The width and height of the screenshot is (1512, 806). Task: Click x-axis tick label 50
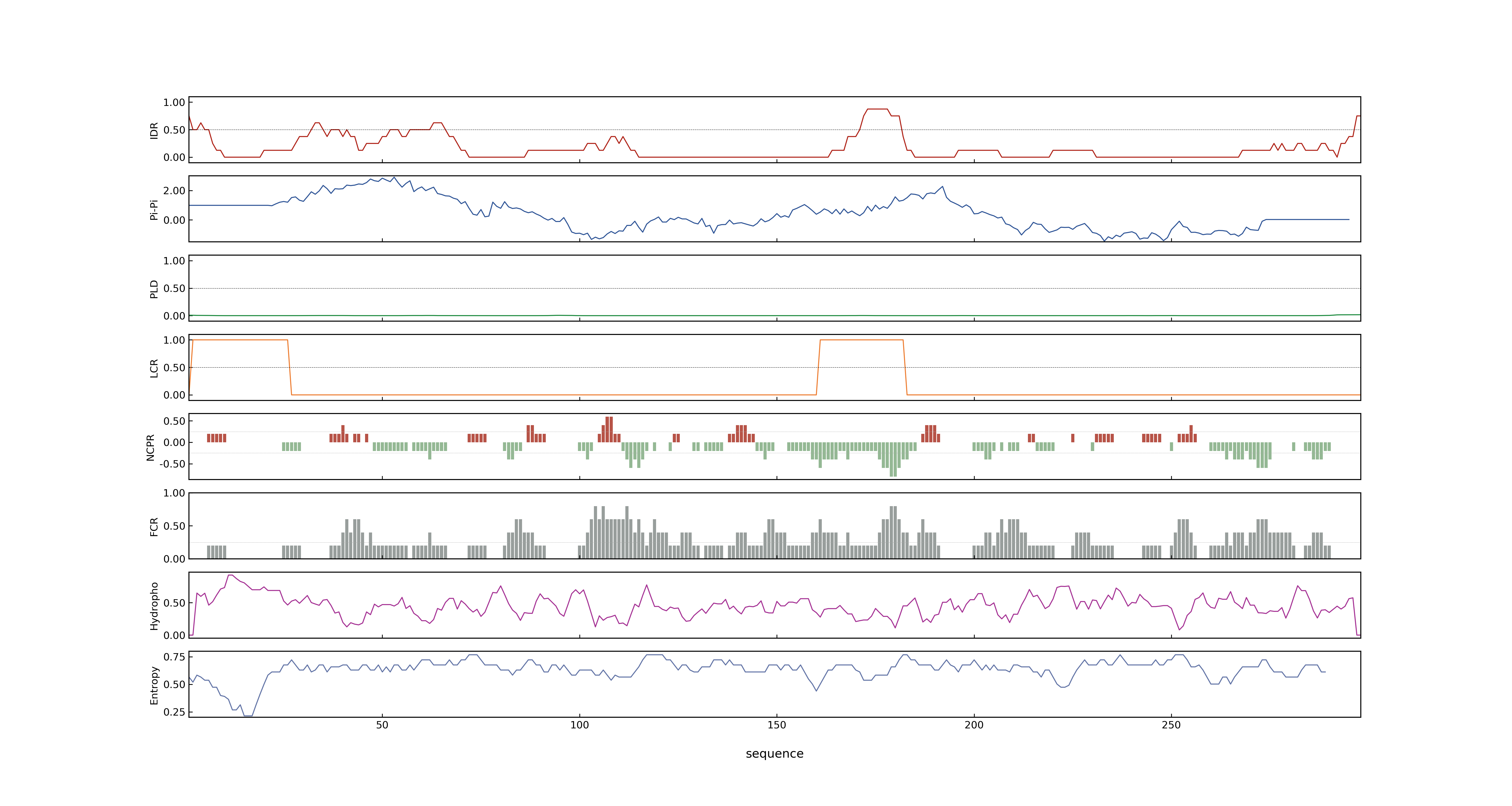click(382, 725)
